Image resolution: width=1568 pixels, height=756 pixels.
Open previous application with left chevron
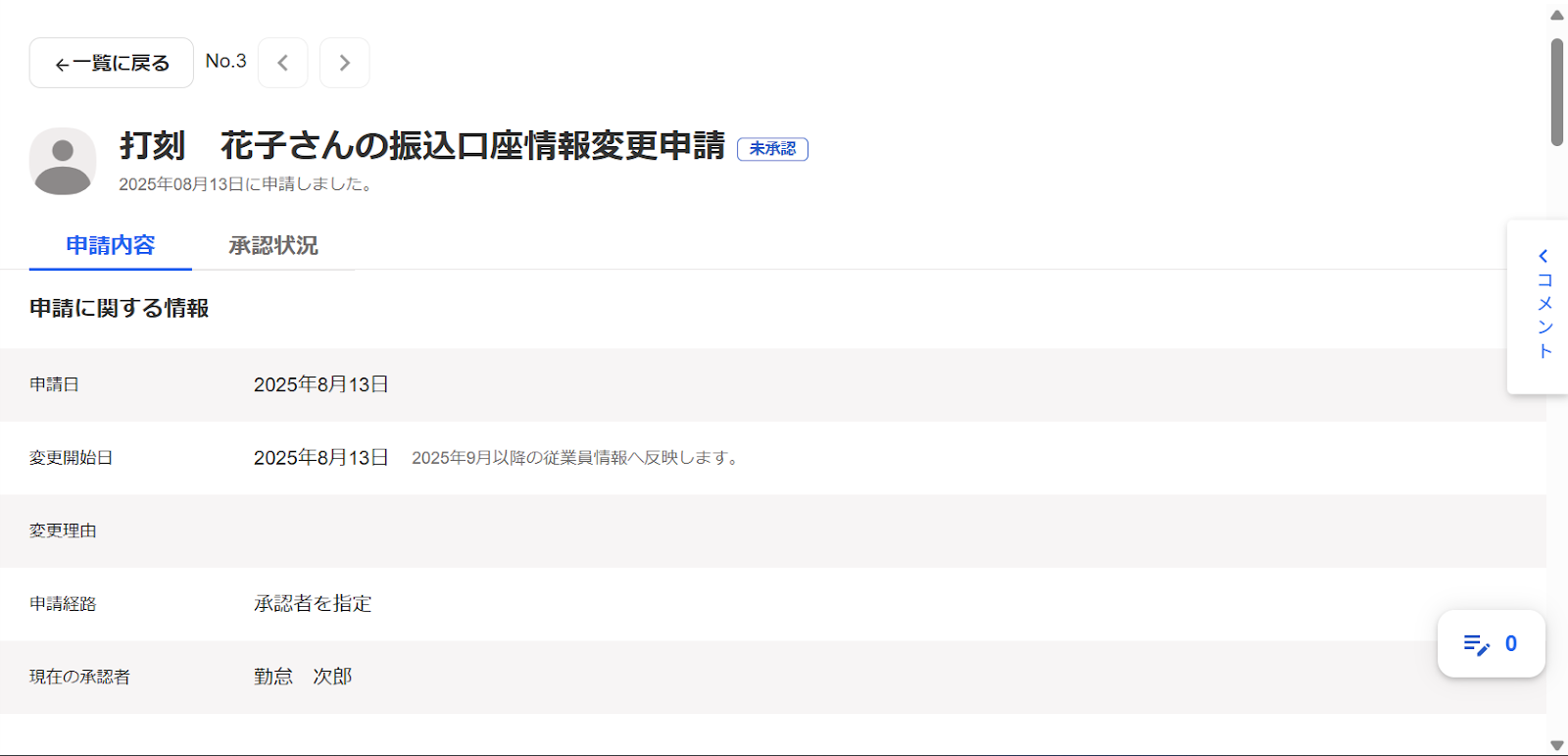pyautogui.click(x=283, y=63)
